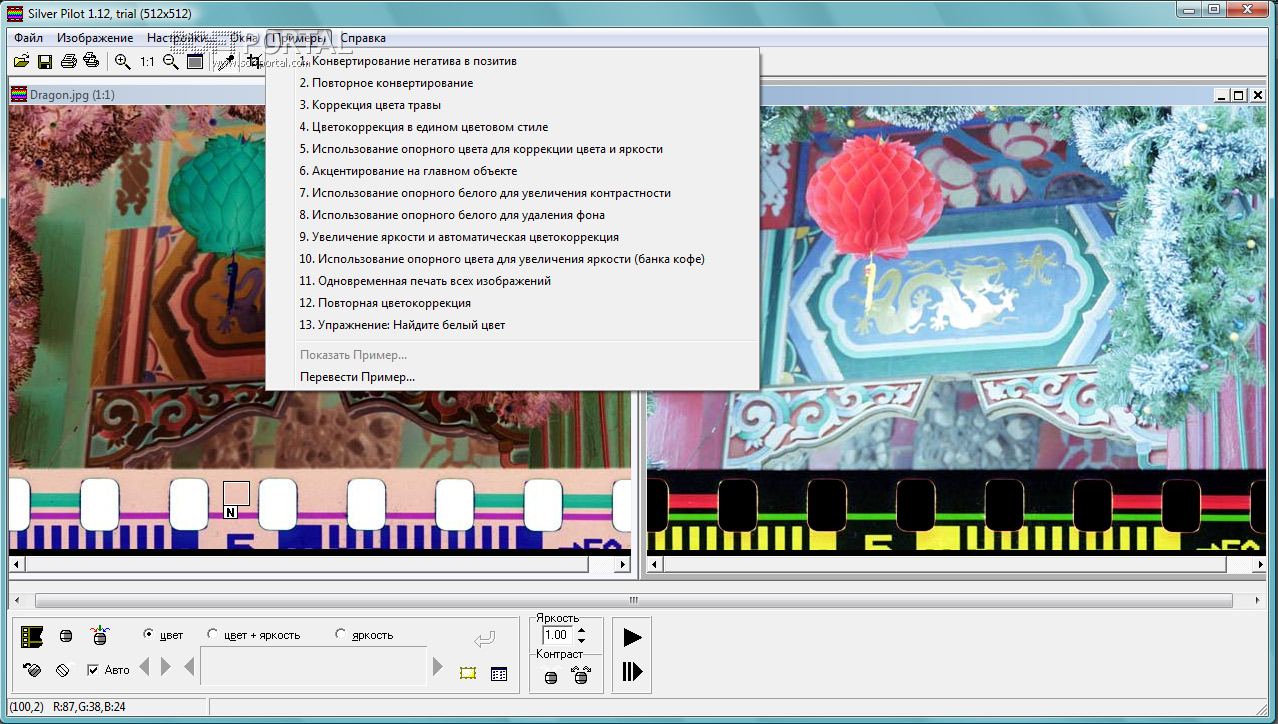Choose '11. Одновременная печать всех изображений'
Screen dimensions: 1278x724
click(x=513, y=281)
